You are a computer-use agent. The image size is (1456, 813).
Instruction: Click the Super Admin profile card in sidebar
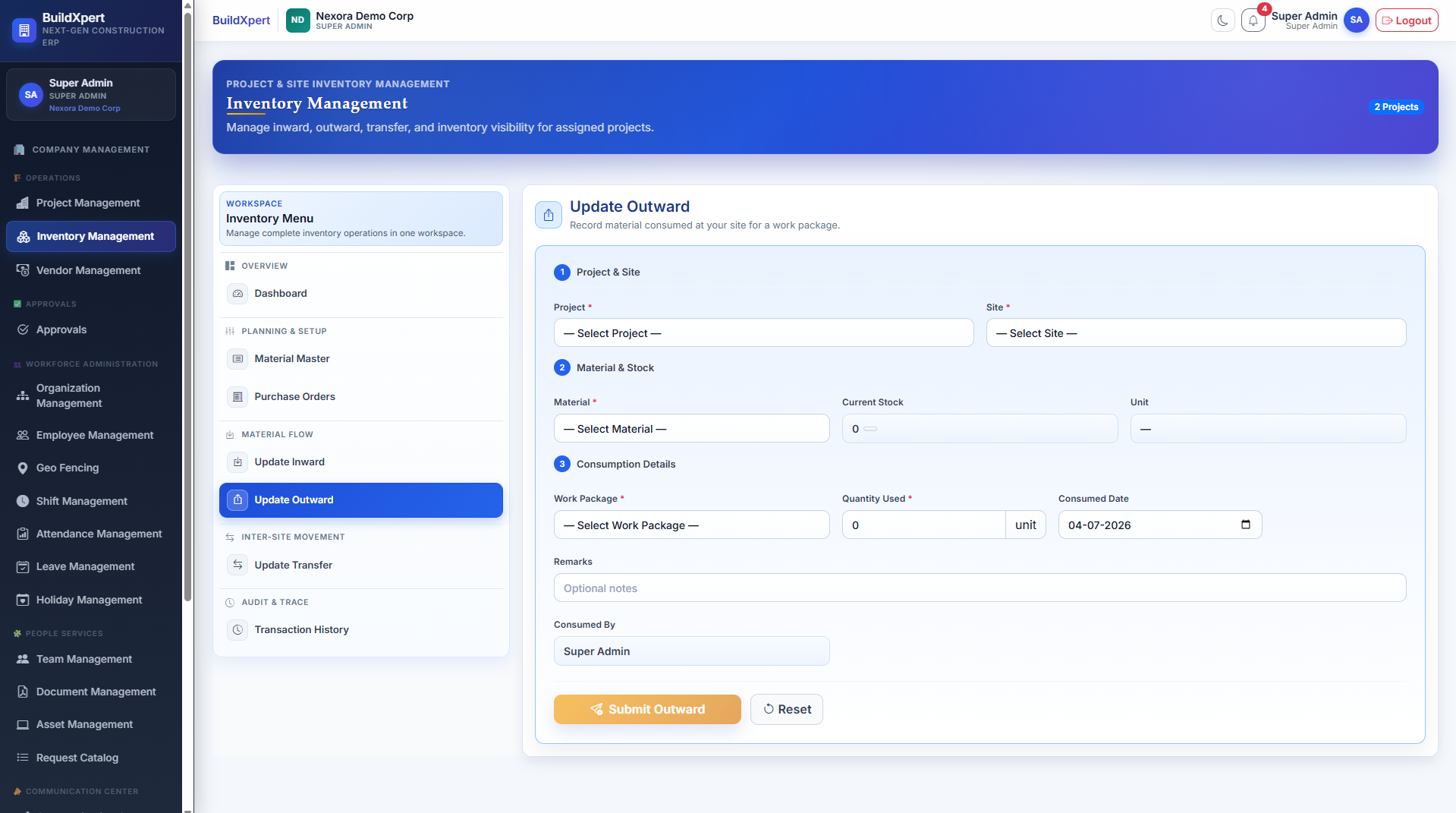point(91,95)
